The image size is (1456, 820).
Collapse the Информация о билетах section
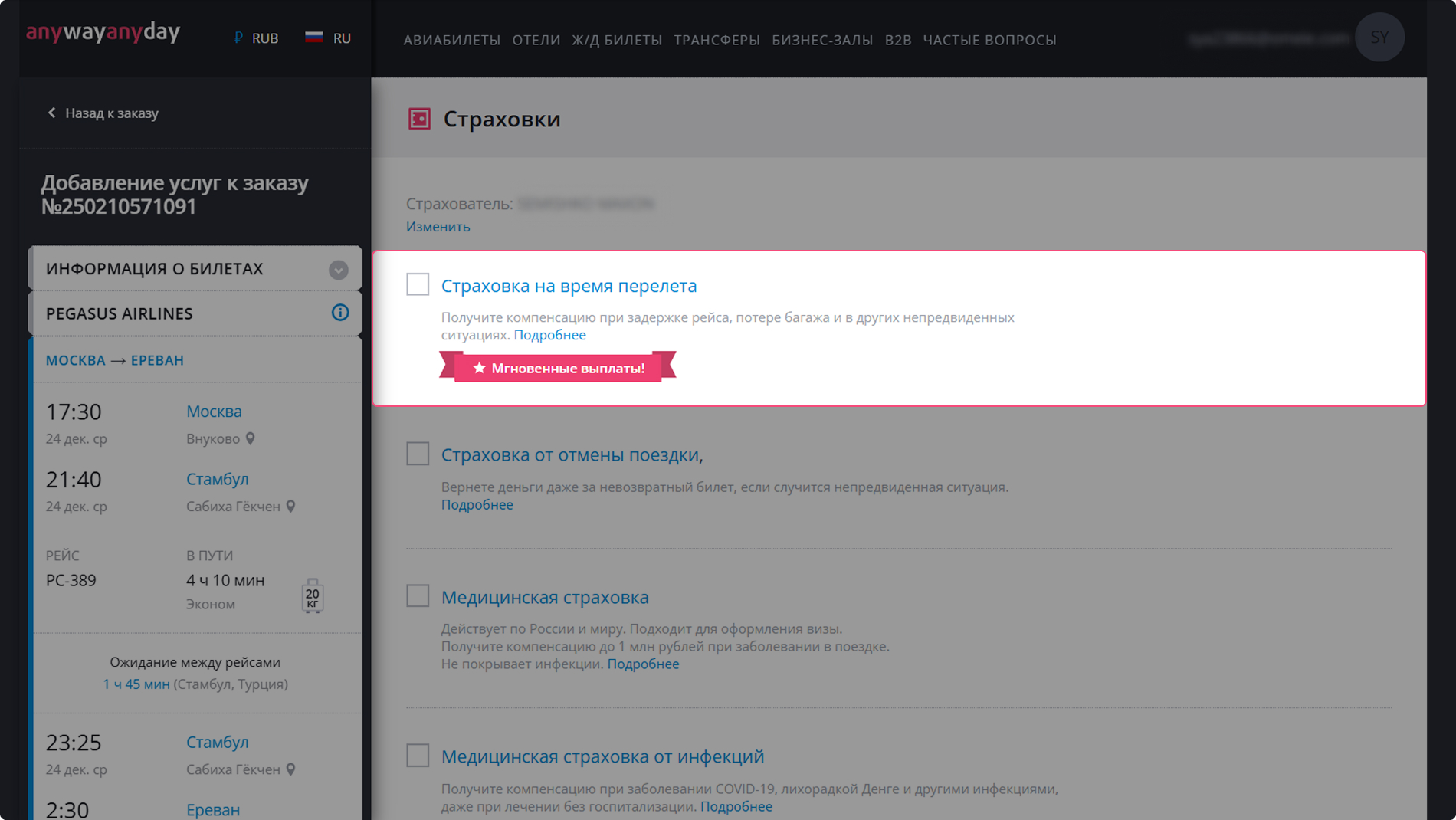pyautogui.click(x=338, y=270)
